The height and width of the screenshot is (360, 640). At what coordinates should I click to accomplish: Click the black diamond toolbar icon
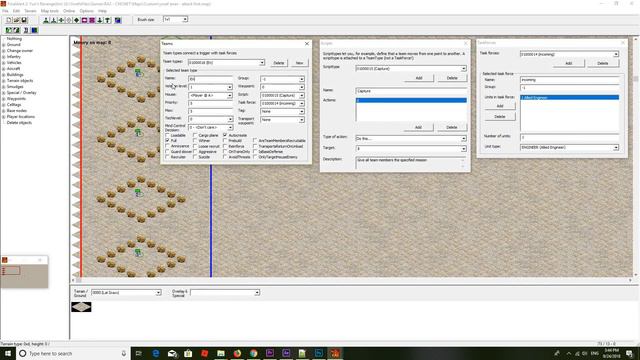tap(76, 20)
